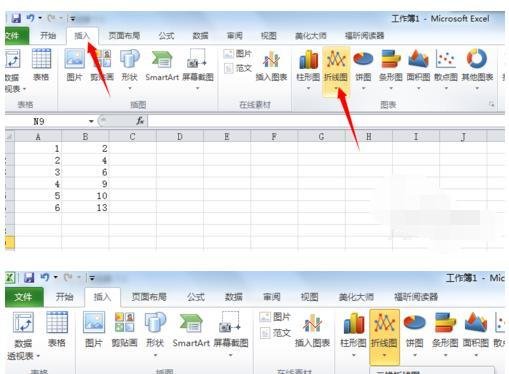This screenshot has height=374, width=509.
Task: Click 范文 item in lower window ribbon
Action: tap(275, 333)
